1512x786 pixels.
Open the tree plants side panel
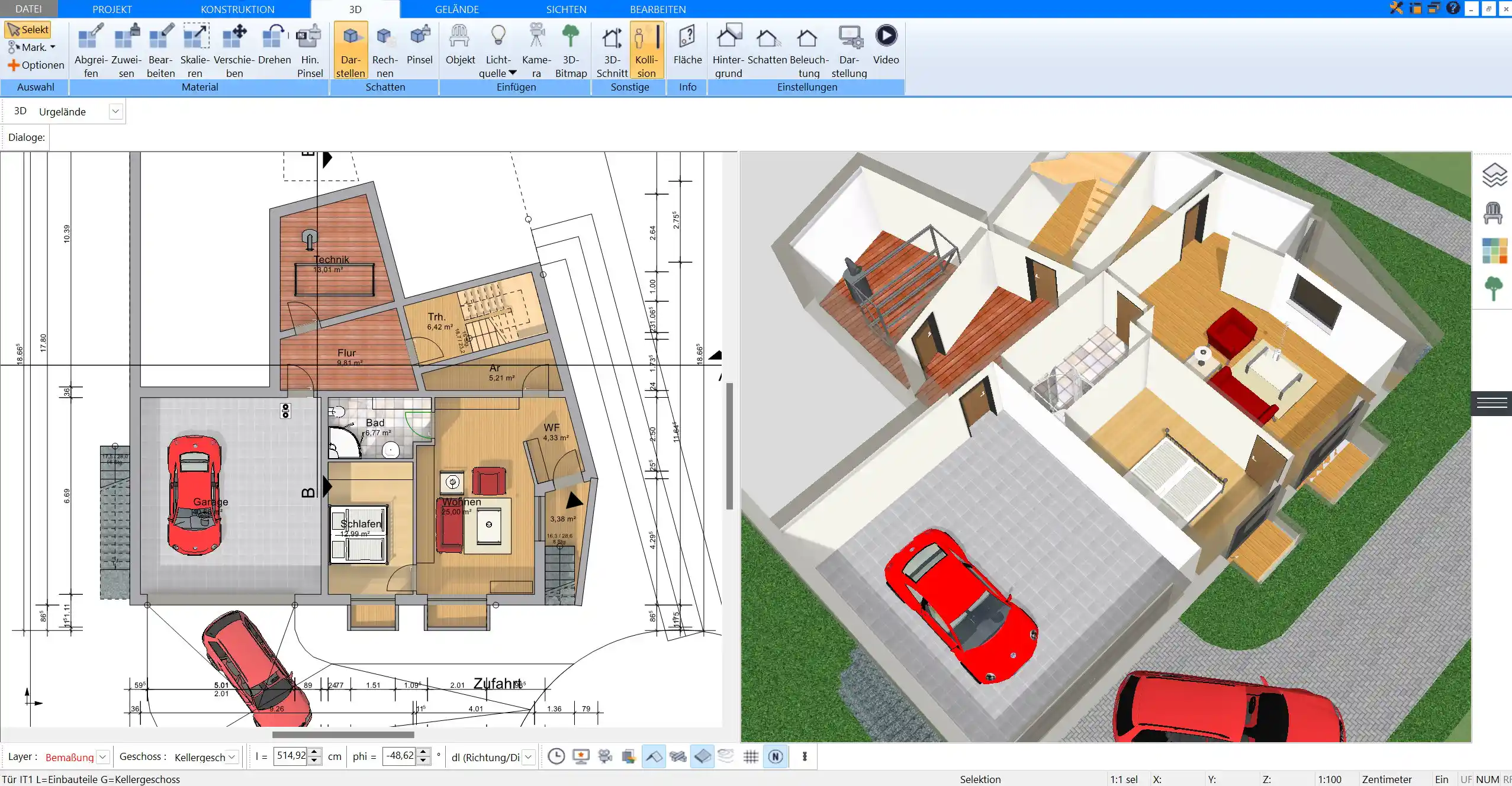[1493, 289]
